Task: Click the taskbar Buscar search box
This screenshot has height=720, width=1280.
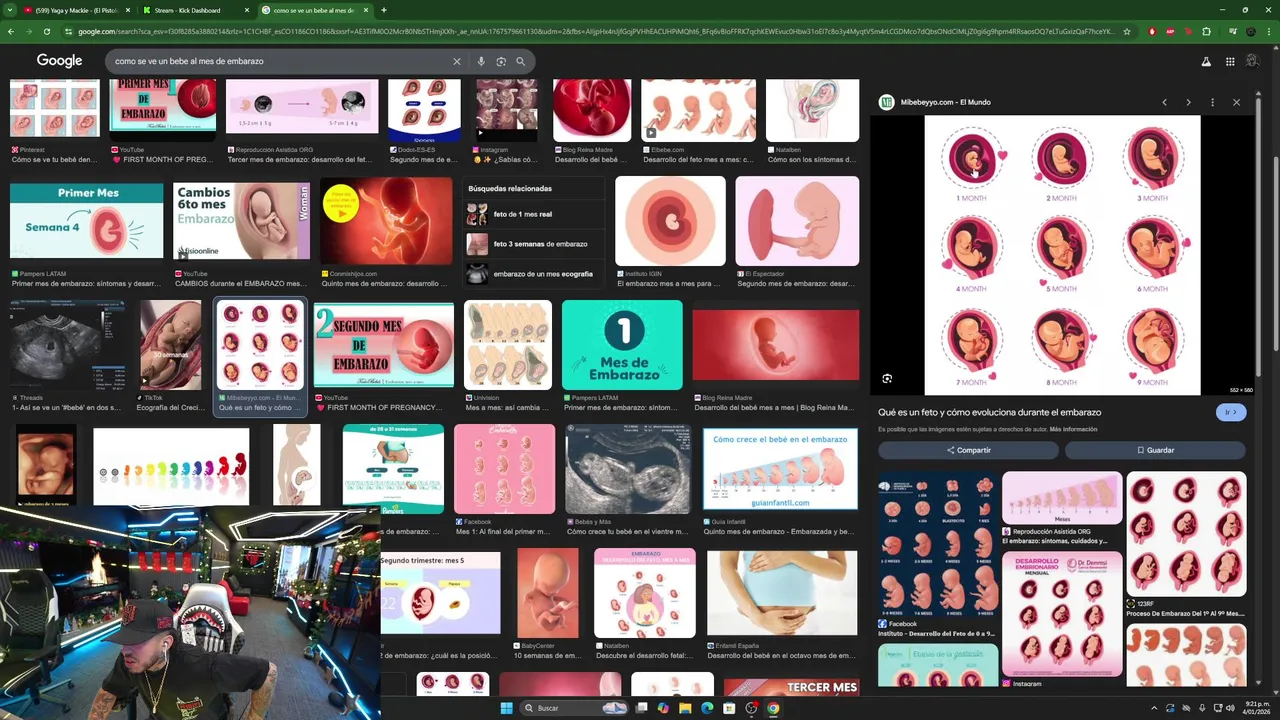Action: [574, 708]
